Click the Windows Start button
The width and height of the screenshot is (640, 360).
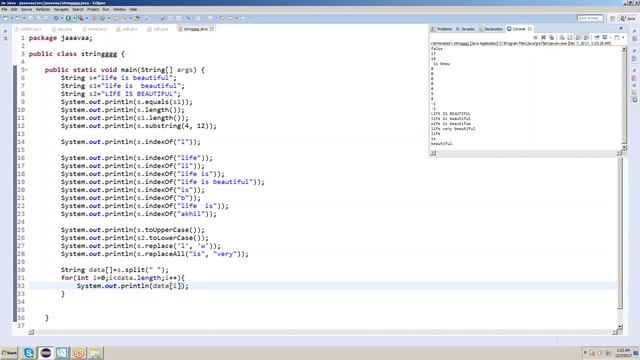pyautogui.click(x=9, y=353)
